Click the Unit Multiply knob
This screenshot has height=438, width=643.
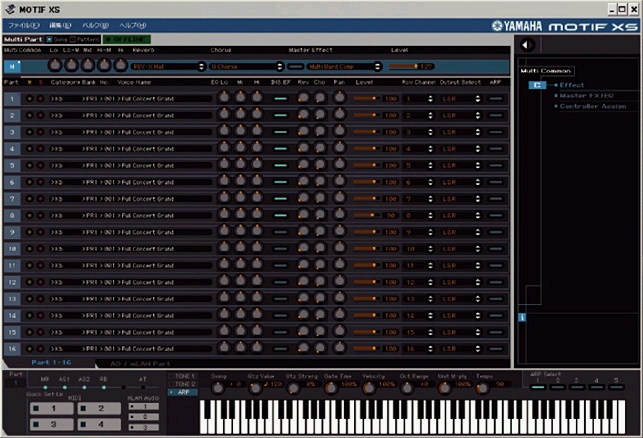click(445, 388)
